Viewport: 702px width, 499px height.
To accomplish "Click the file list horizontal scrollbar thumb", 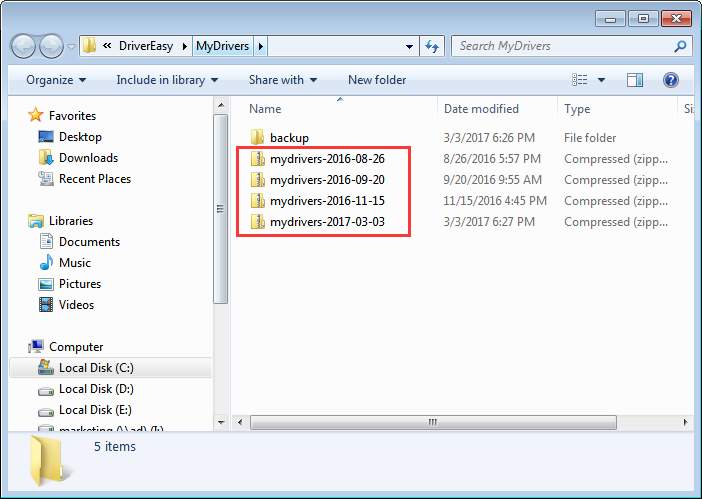I will tap(433, 422).
